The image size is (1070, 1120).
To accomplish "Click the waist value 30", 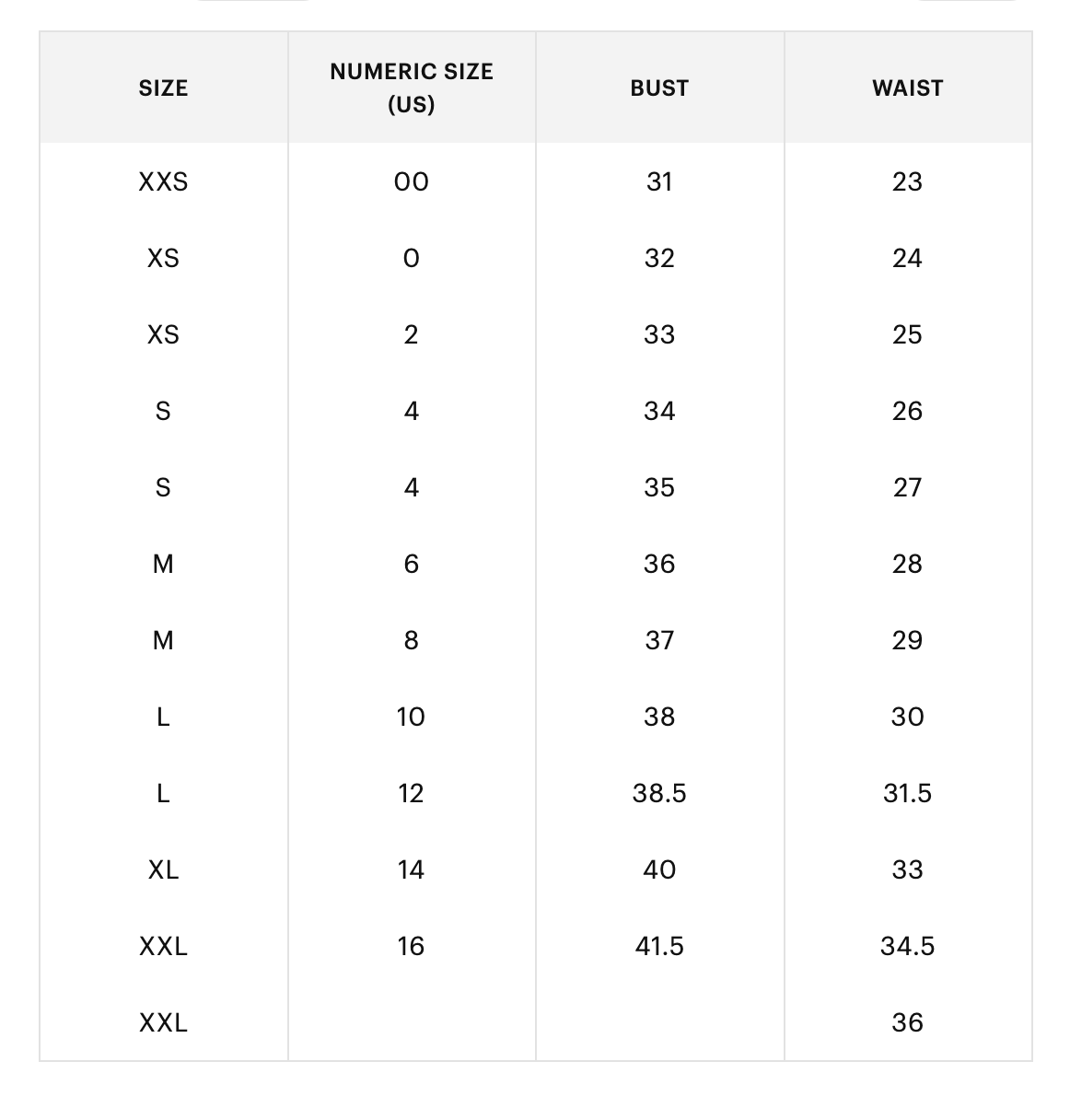I will tap(908, 717).
